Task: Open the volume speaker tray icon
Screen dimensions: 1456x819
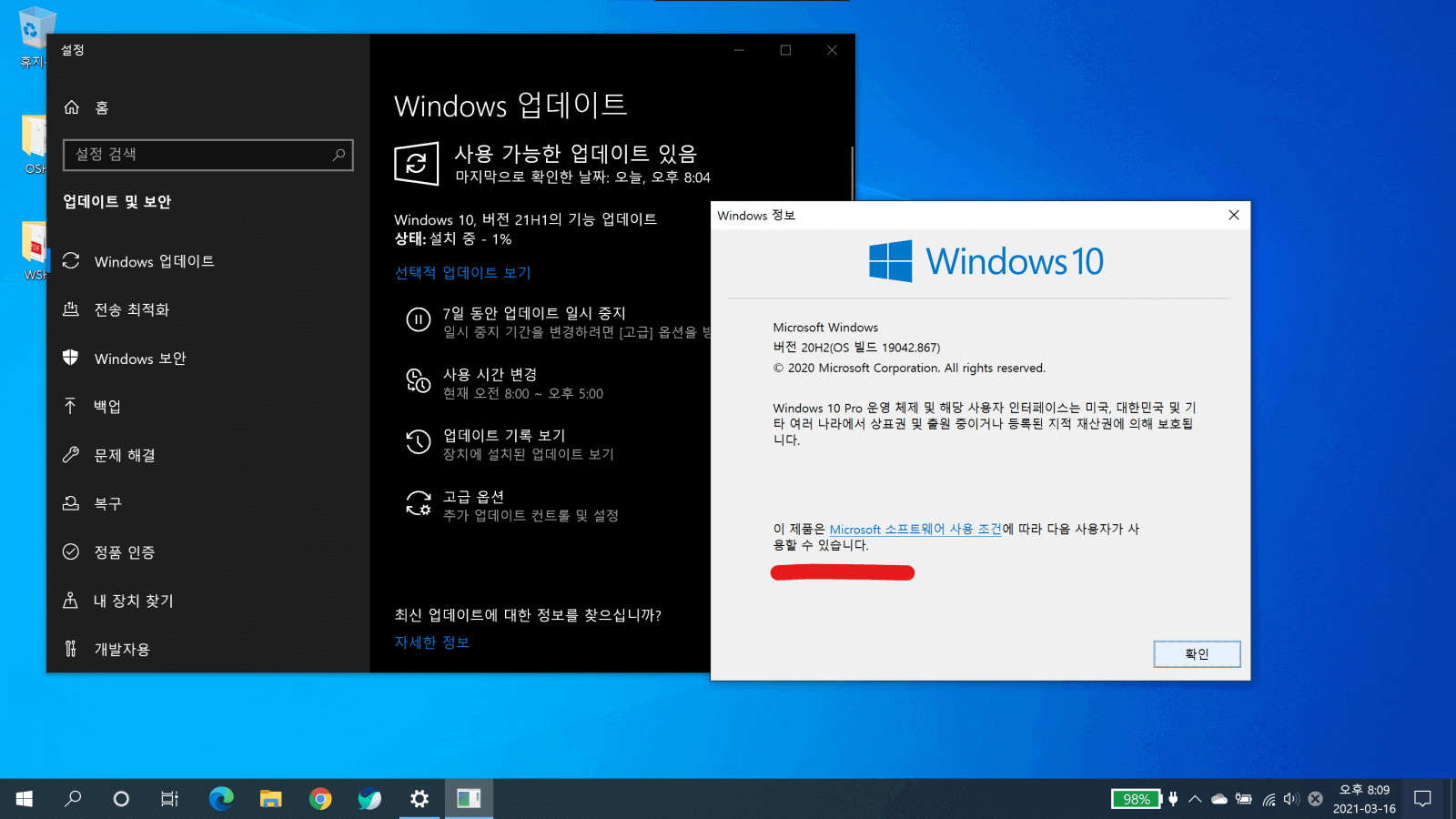Action: (x=1291, y=799)
